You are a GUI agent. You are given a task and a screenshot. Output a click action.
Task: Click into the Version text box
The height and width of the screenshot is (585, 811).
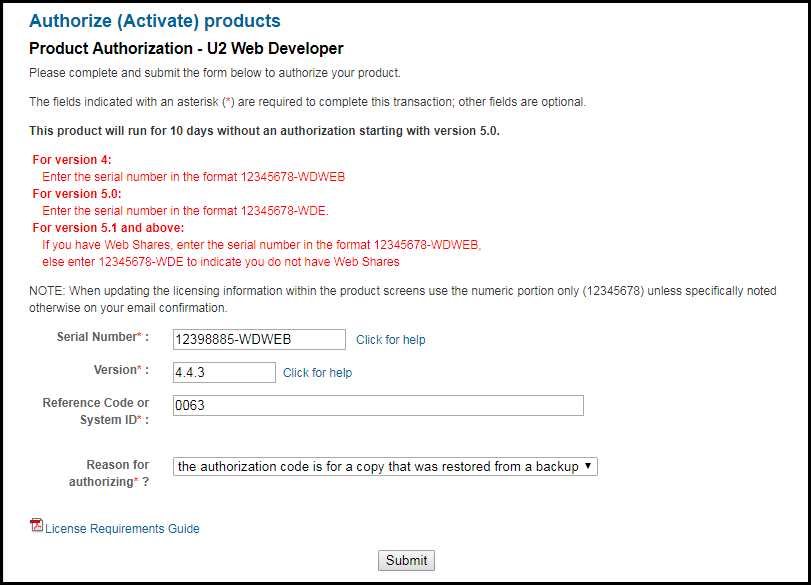(224, 373)
